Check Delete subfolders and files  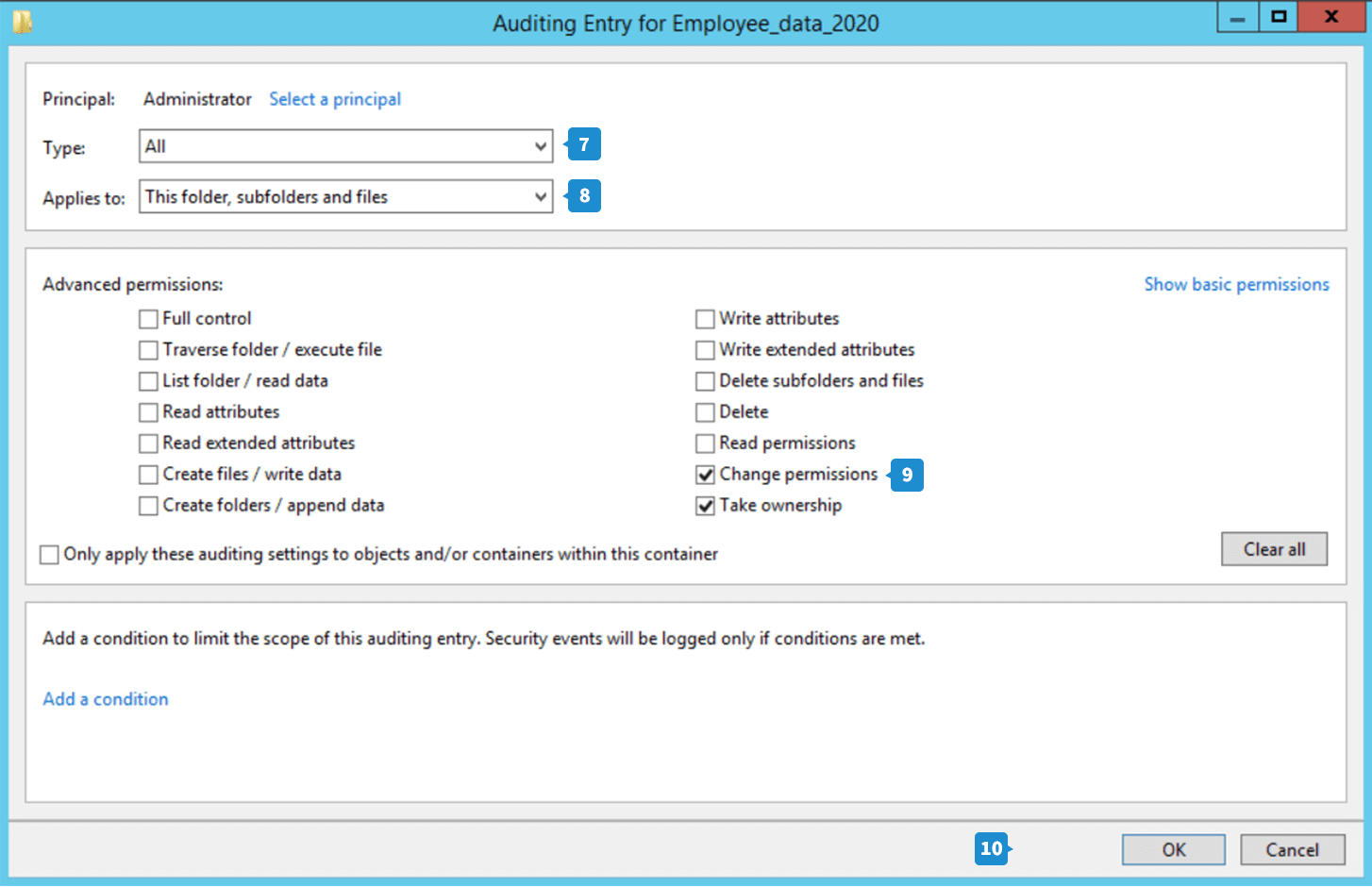click(x=705, y=381)
